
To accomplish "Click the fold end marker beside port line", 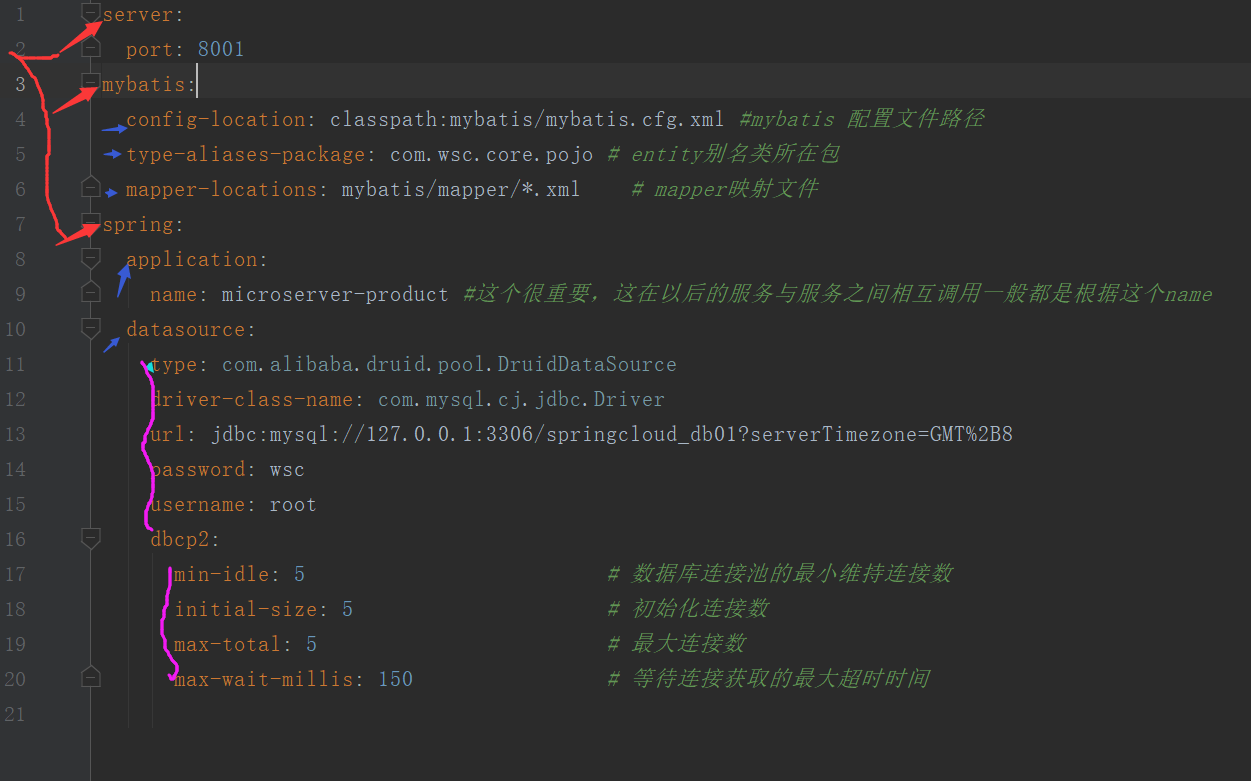I will coord(91,48).
